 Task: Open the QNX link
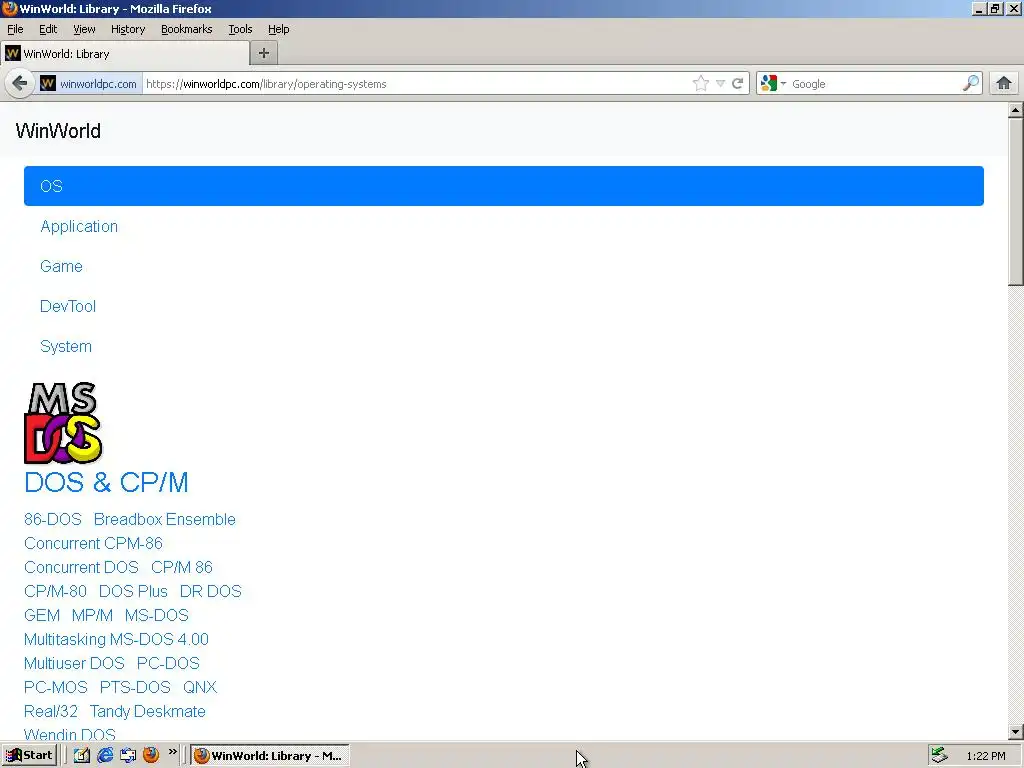click(x=200, y=687)
